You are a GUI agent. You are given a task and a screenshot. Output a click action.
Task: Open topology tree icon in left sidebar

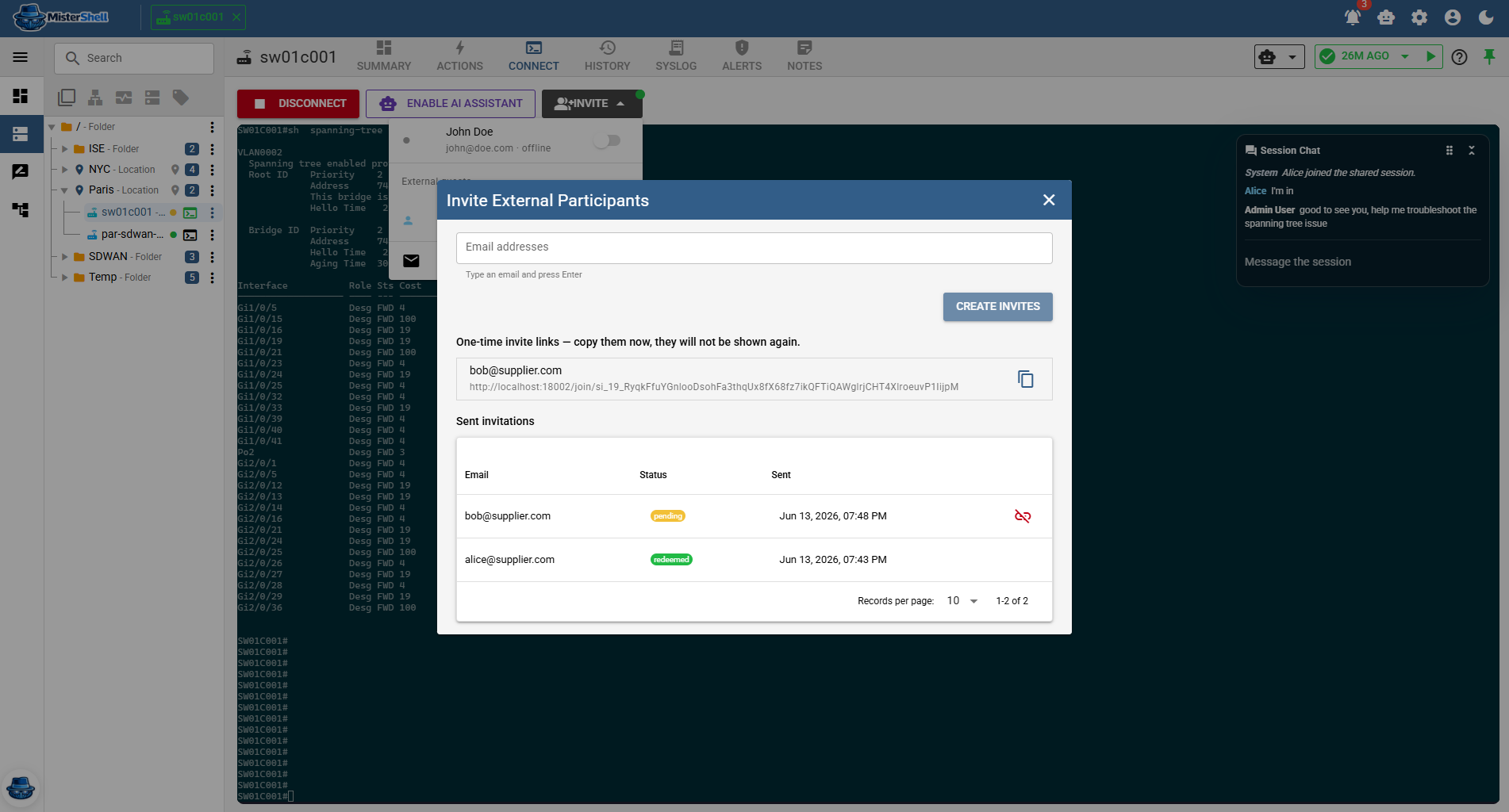(x=21, y=209)
